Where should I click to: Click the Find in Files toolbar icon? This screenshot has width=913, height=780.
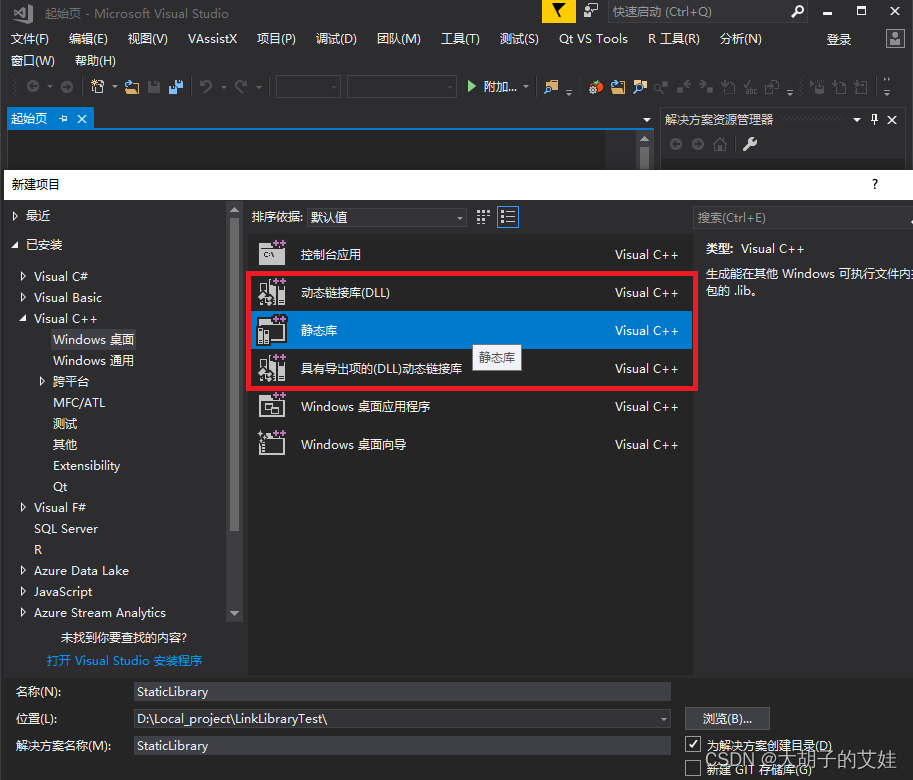(x=550, y=87)
